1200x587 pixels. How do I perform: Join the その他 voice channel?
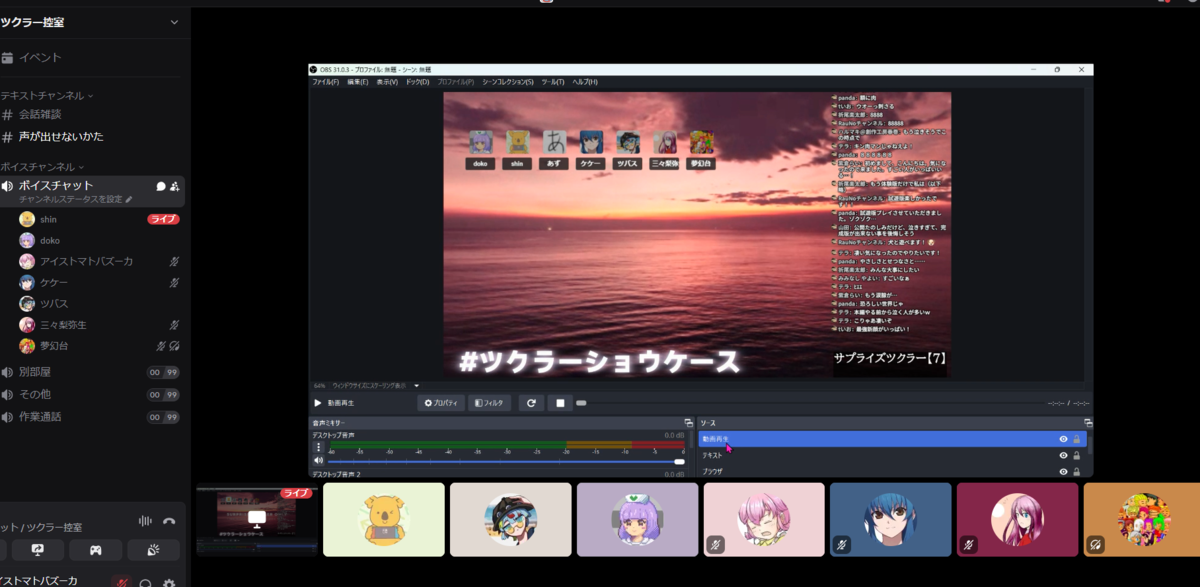(x=92, y=394)
